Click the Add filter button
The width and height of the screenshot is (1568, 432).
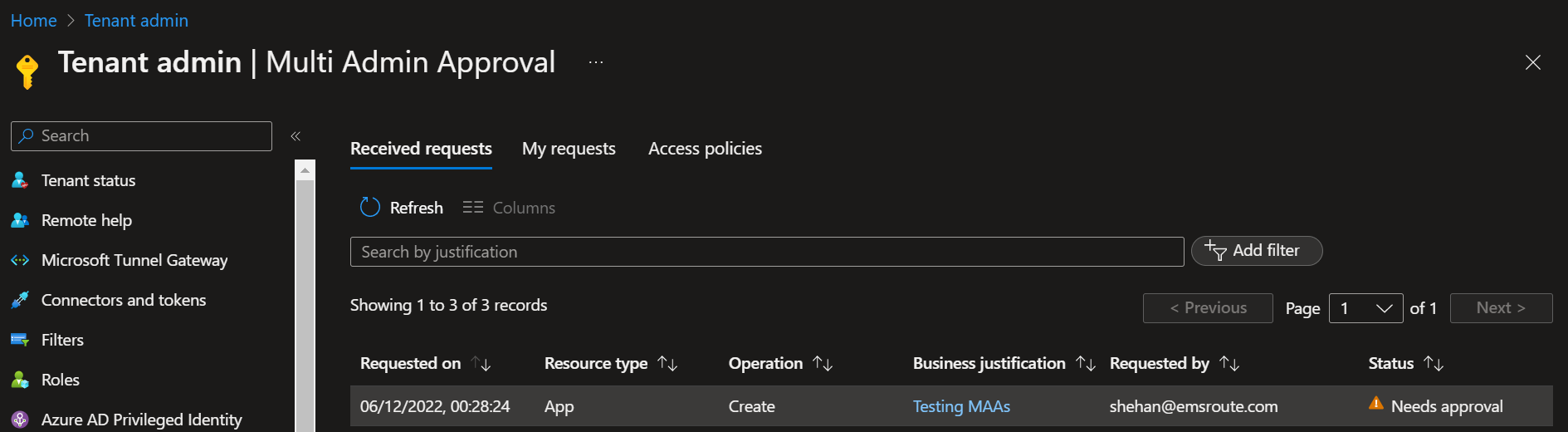pyautogui.click(x=1257, y=251)
